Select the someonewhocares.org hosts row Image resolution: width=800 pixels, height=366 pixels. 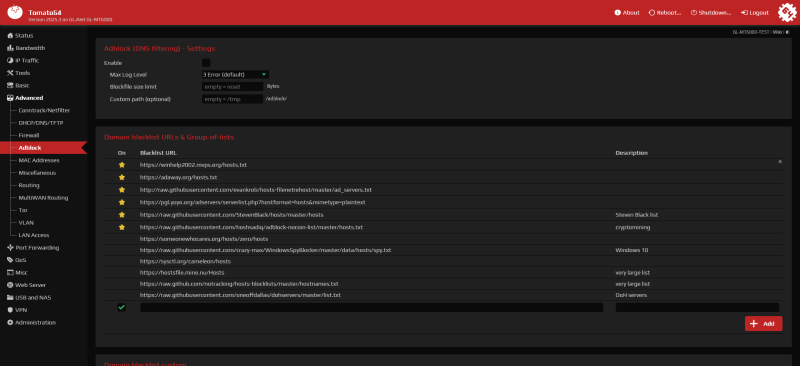coord(444,239)
